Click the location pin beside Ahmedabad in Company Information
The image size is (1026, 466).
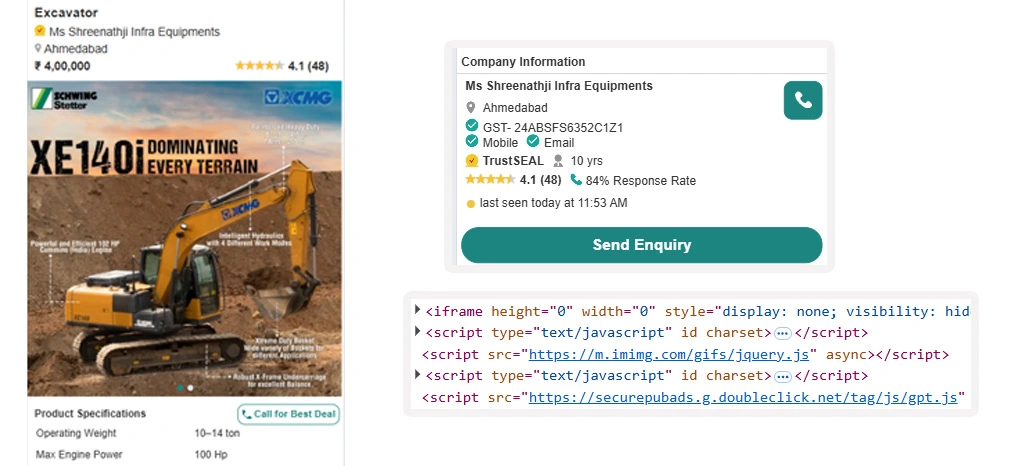471,108
